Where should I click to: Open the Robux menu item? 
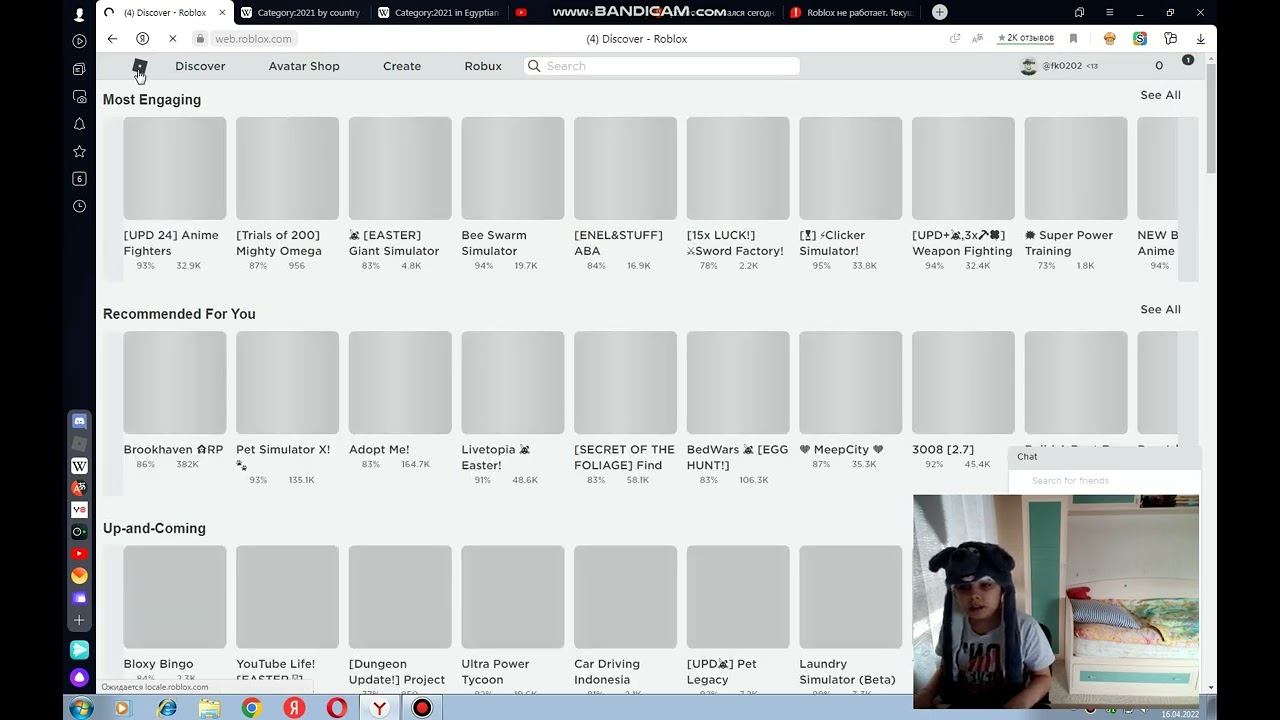coord(483,66)
